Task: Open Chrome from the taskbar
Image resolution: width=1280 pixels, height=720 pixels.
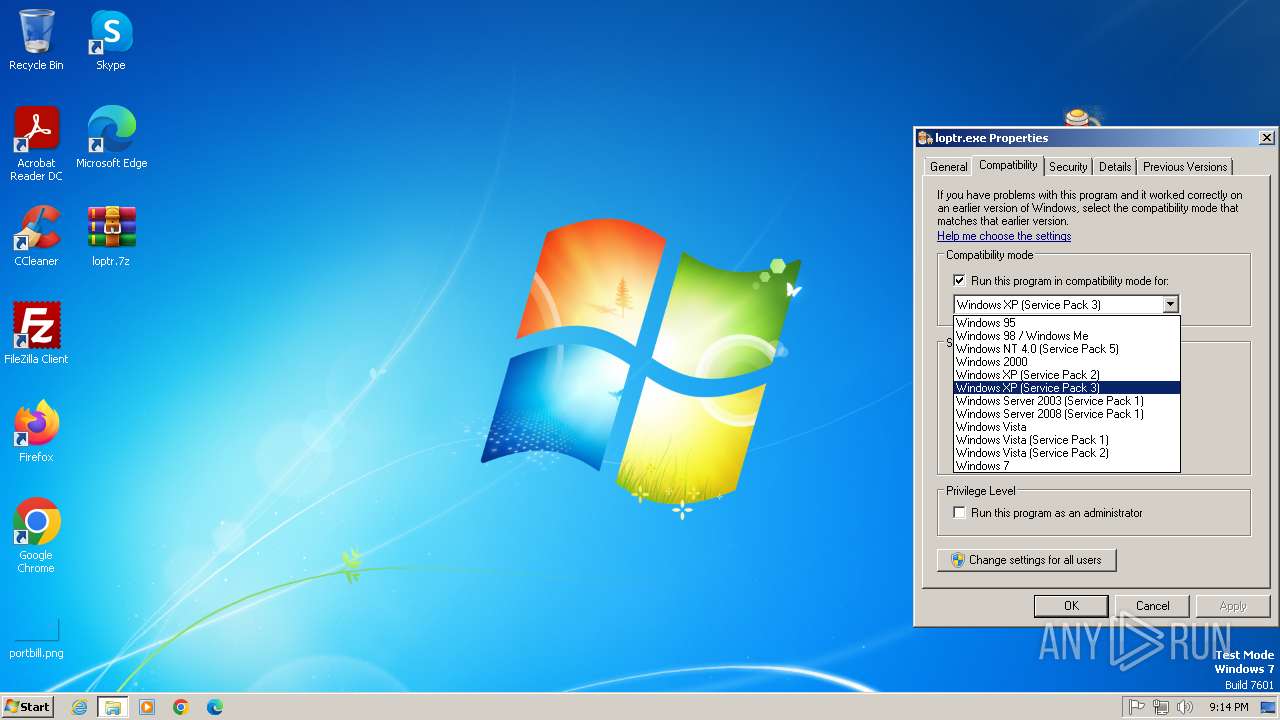Action: (181, 707)
